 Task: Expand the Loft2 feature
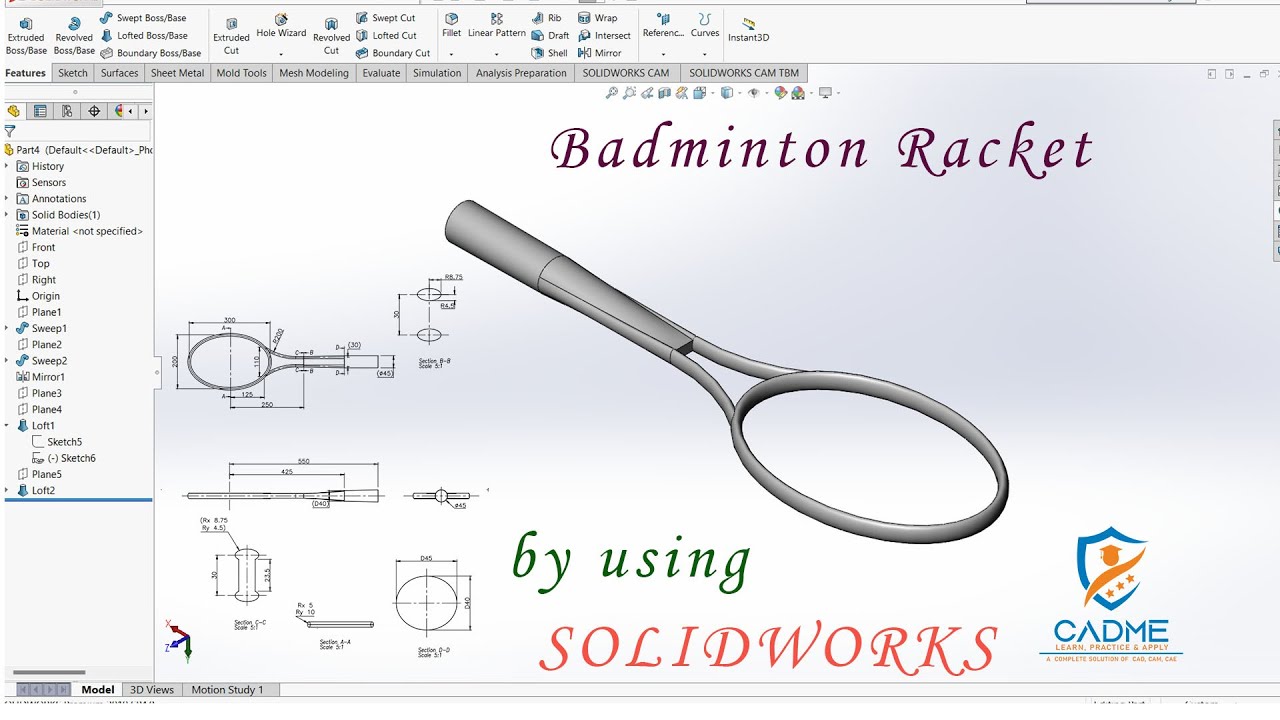(x=8, y=490)
